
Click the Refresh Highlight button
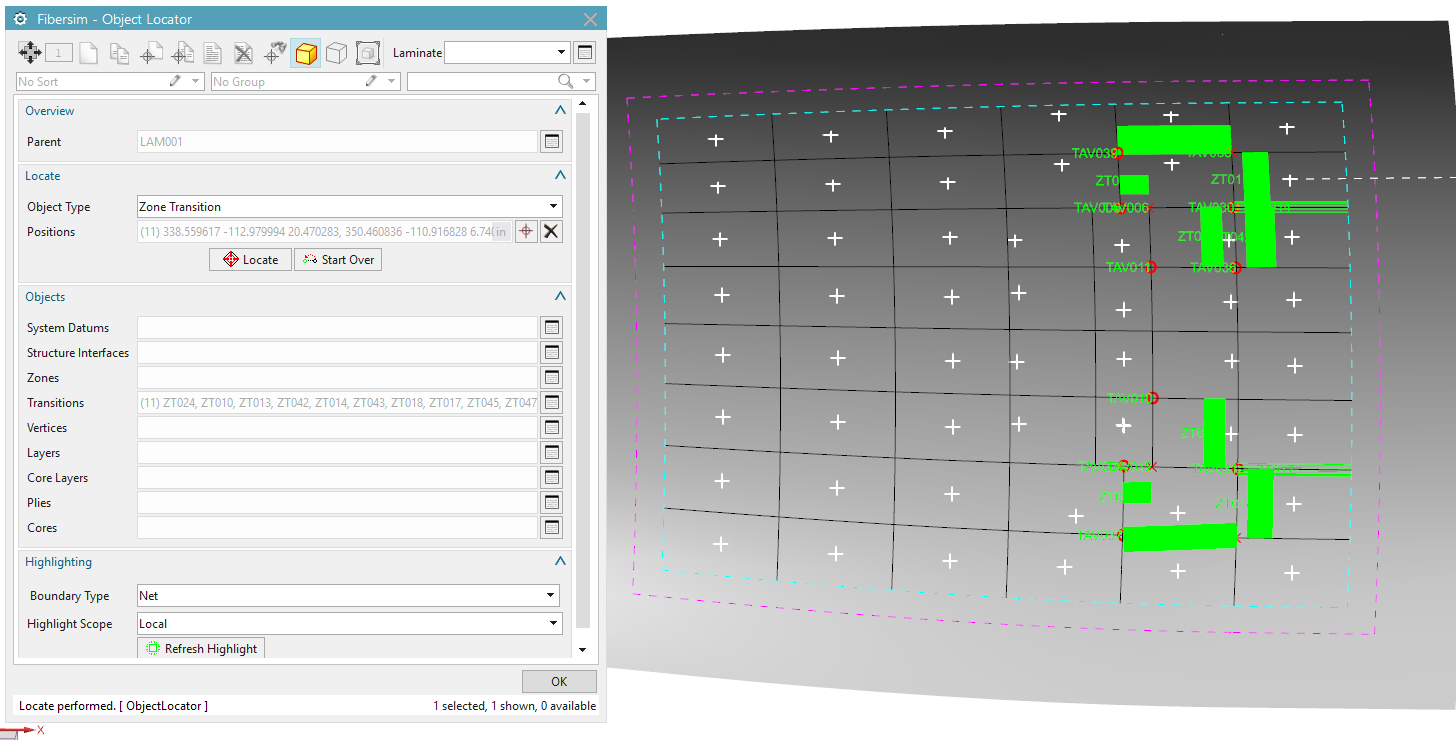click(x=201, y=648)
